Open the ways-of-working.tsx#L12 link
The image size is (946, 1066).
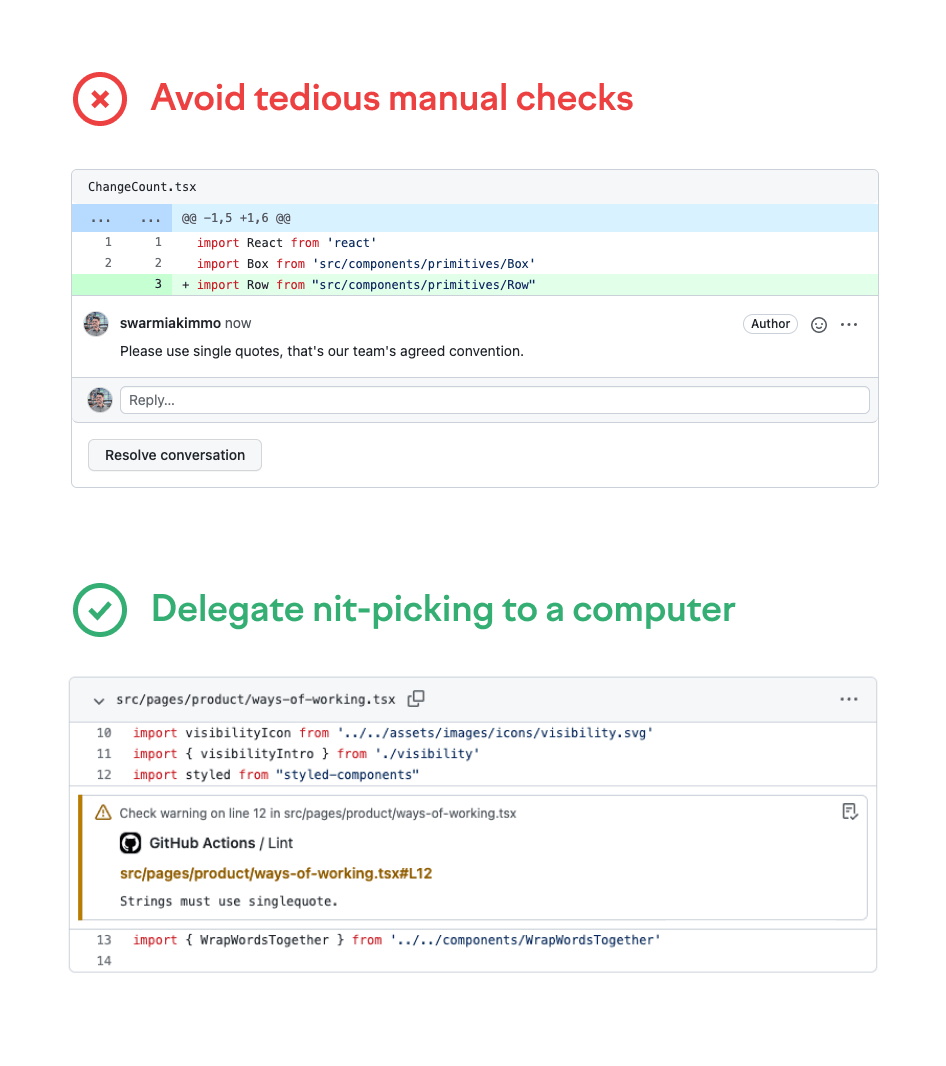[x=275, y=873]
